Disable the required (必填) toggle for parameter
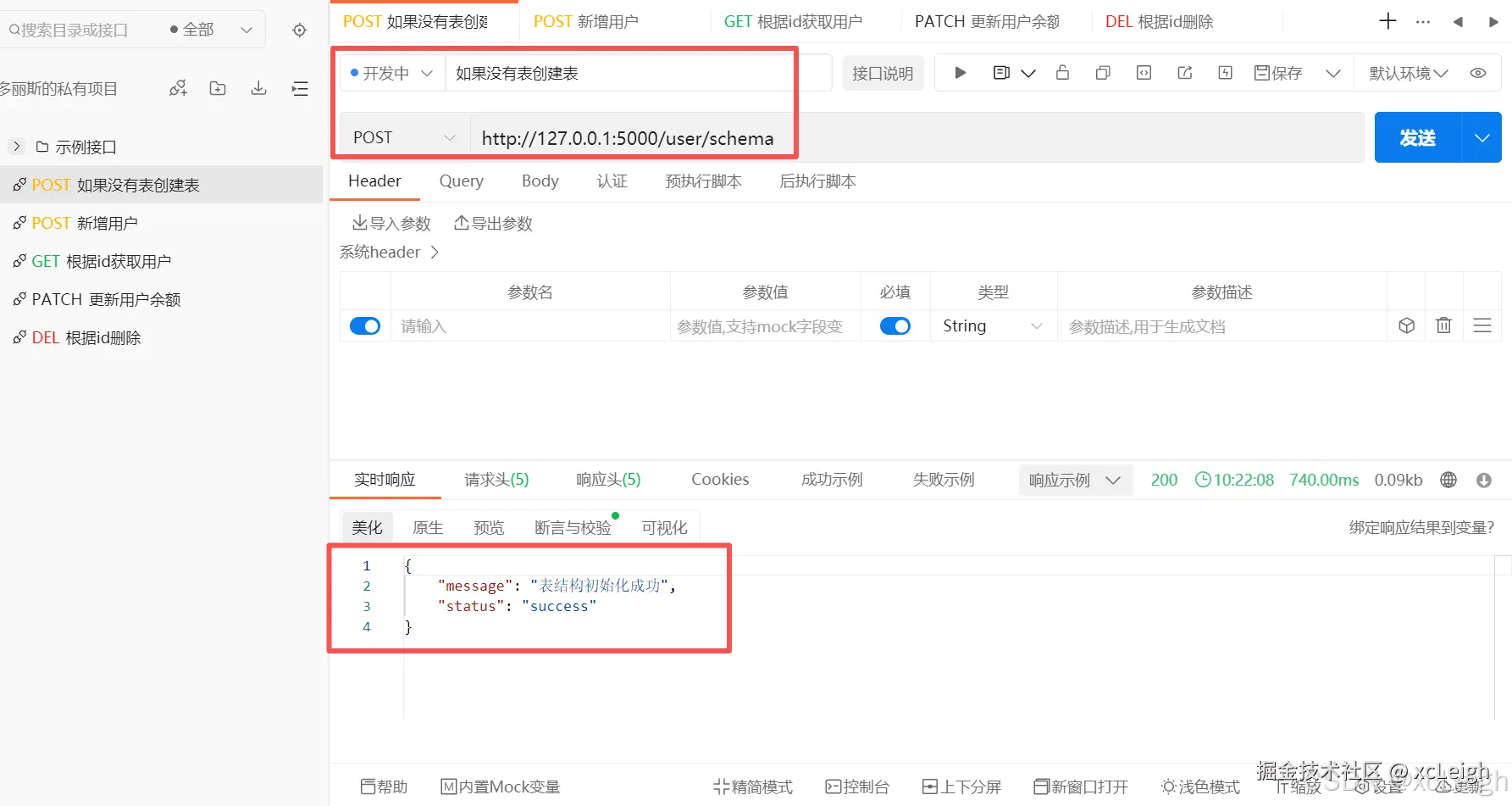This screenshot has width=1512, height=806. [895, 325]
